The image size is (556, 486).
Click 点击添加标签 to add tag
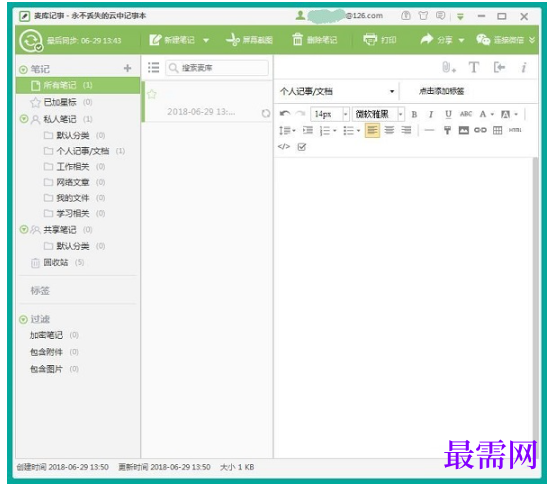pyautogui.click(x=441, y=91)
